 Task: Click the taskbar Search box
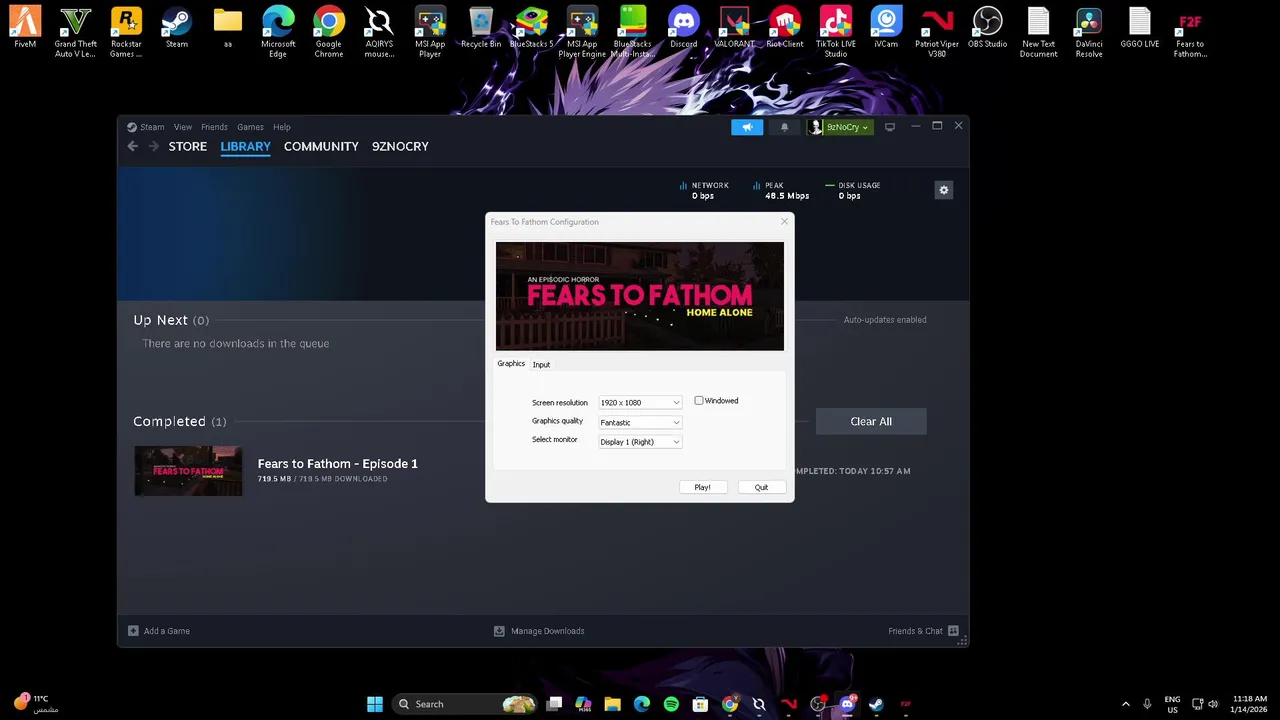pyautogui.click(x=466, y=704)
